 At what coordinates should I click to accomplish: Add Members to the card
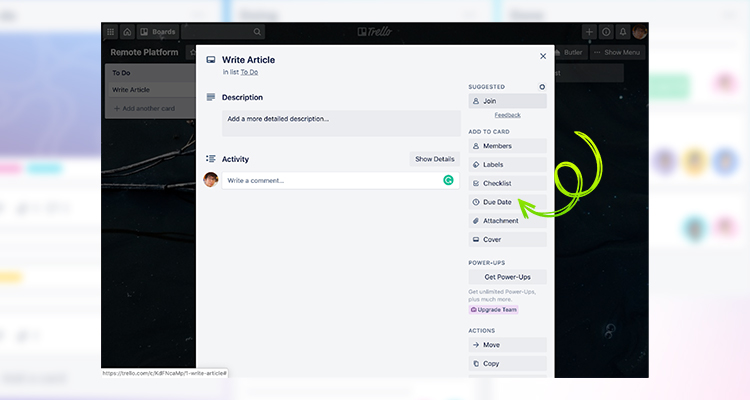point(507,146)
